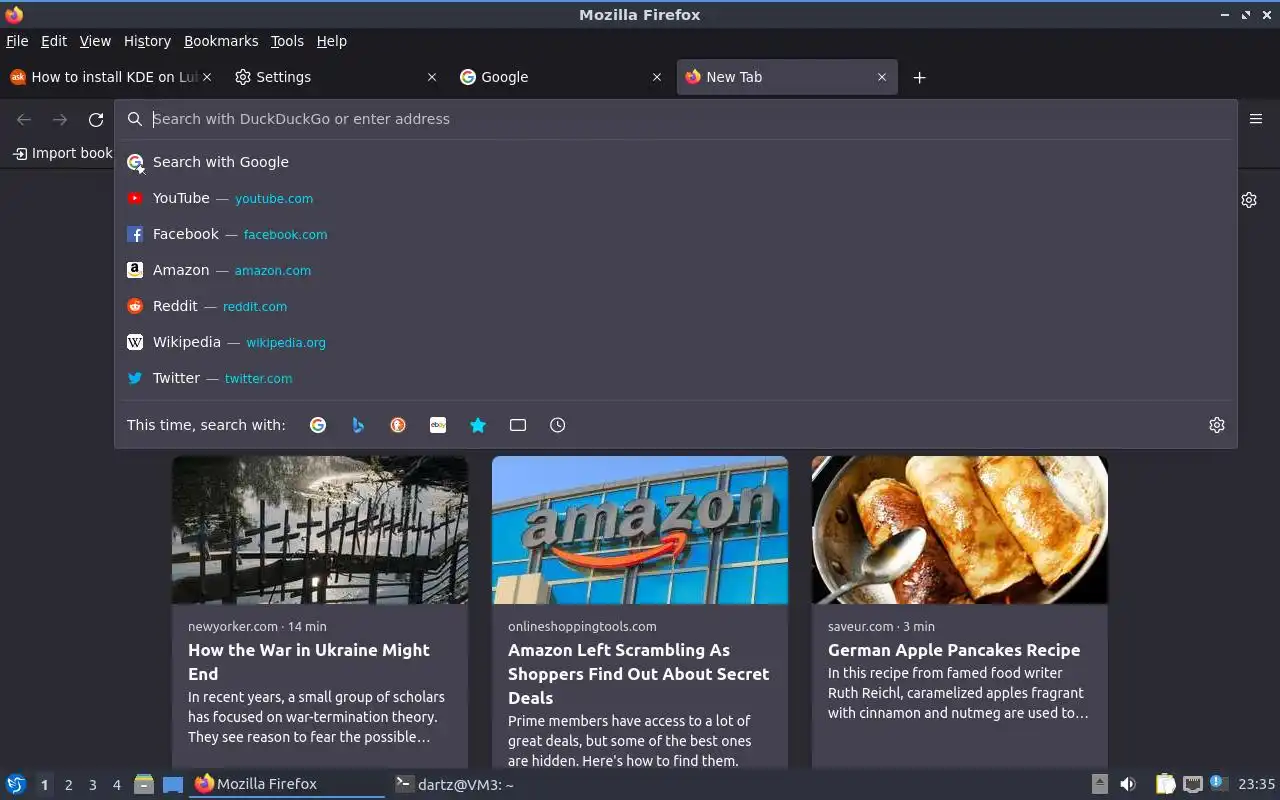1280x800 pixels.
Task: Click show desktop taskbar icon
Action: point(173,784)
